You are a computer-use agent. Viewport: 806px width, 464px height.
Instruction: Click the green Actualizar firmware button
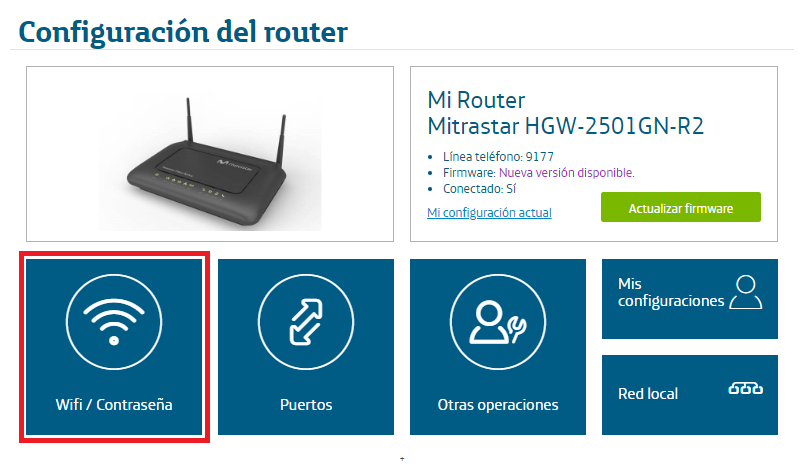681,207
